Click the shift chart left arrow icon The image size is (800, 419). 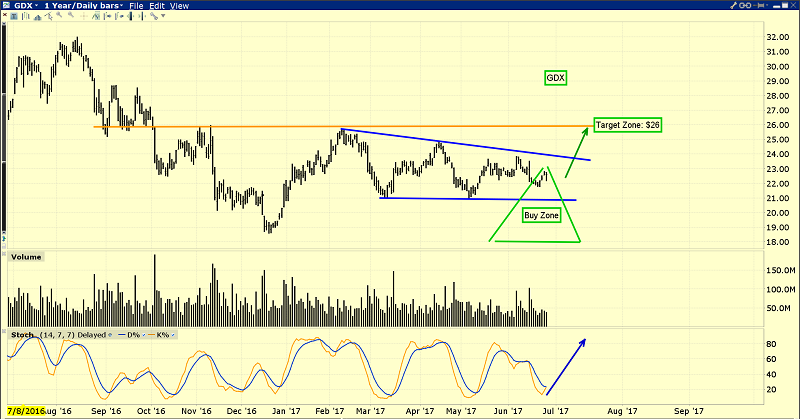(x=119, y=16)
